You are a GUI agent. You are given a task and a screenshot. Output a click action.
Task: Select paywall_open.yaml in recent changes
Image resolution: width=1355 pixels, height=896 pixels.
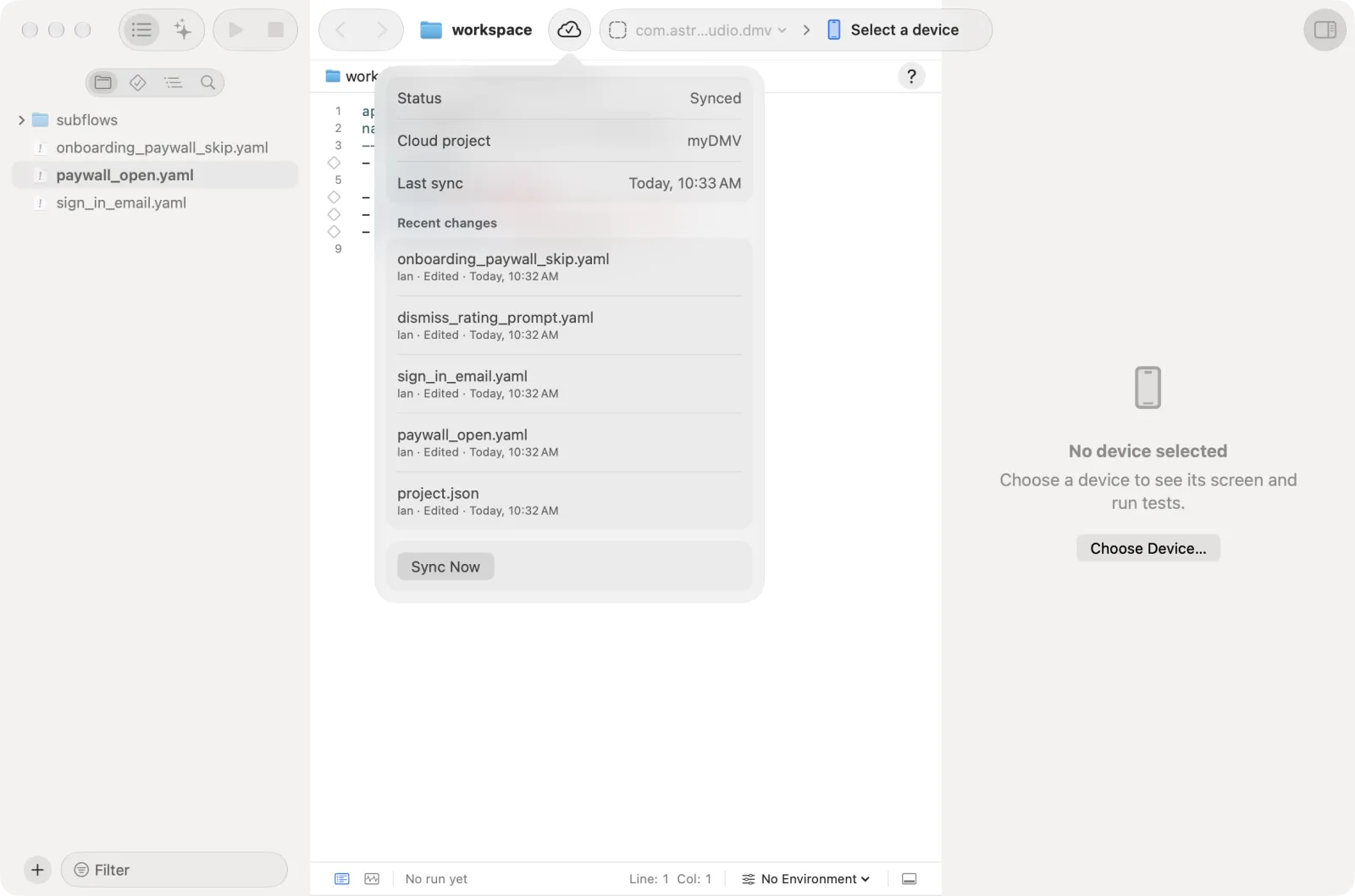[x=569, y=442]
